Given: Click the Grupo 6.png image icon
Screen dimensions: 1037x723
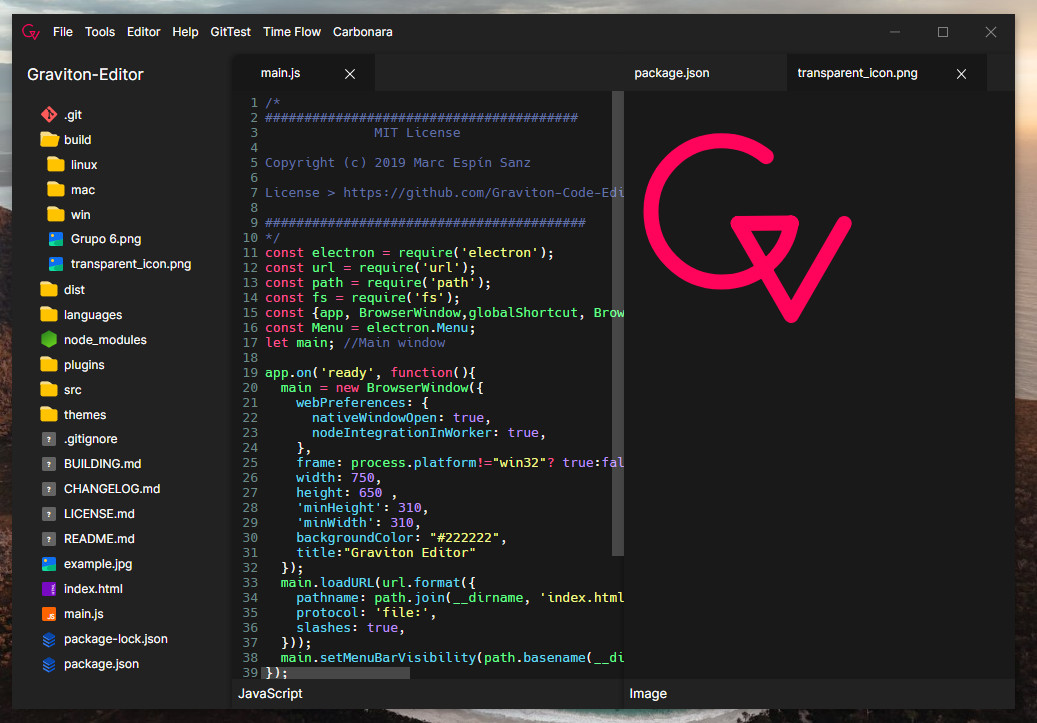Looking at the screenshot, I should pos(56,239).
